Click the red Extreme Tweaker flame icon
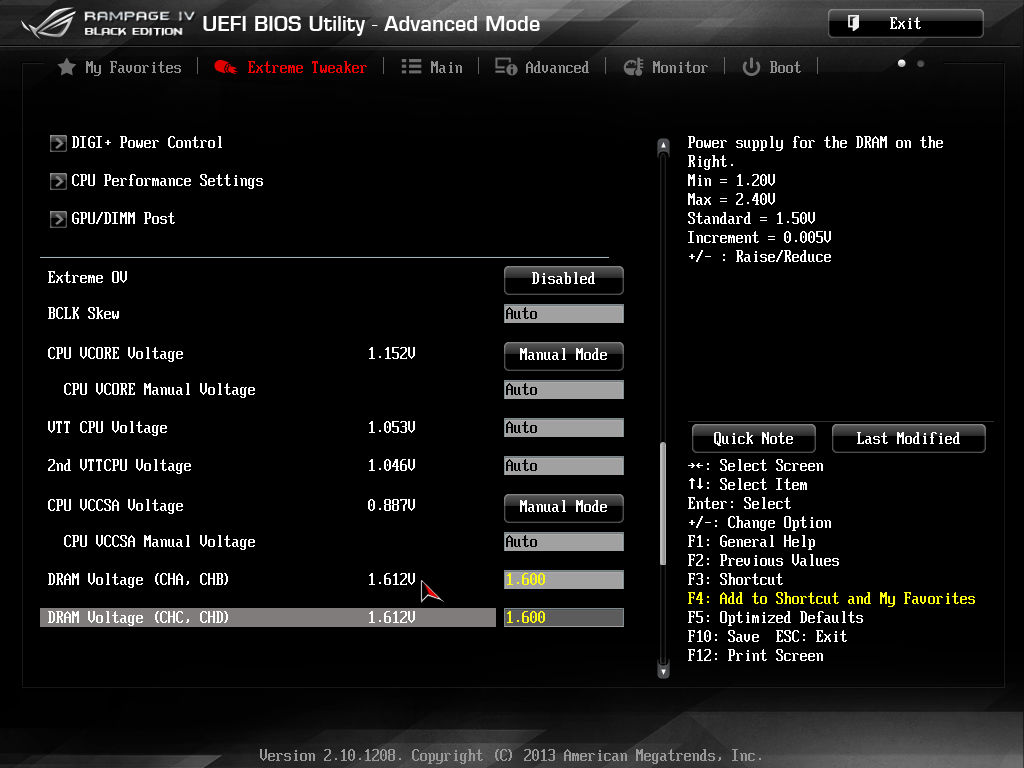The width and height of the screenshot is (1024, 768). [x=225, y=67]
